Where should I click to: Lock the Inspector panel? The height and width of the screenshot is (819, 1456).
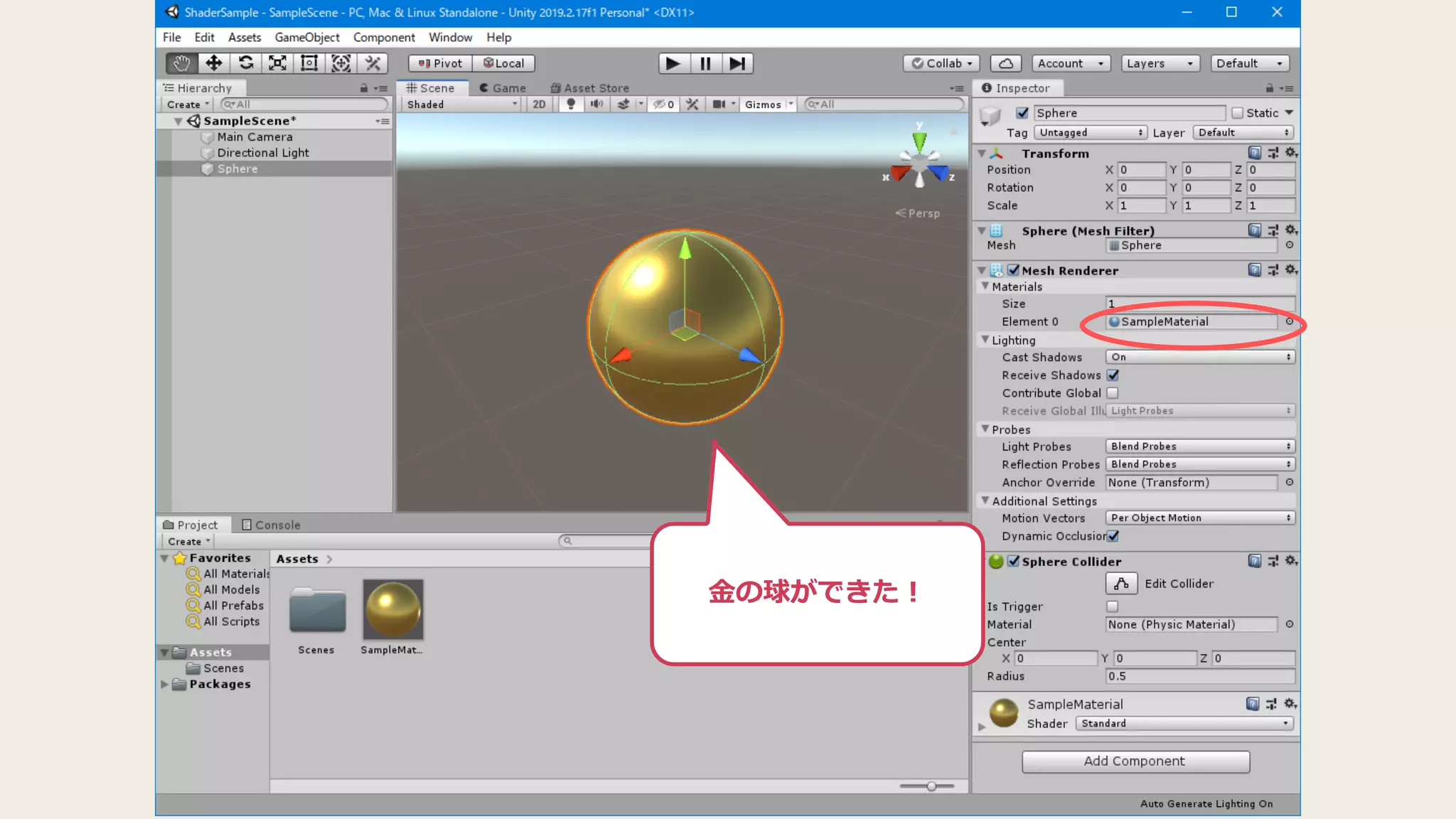[1269, 88]
